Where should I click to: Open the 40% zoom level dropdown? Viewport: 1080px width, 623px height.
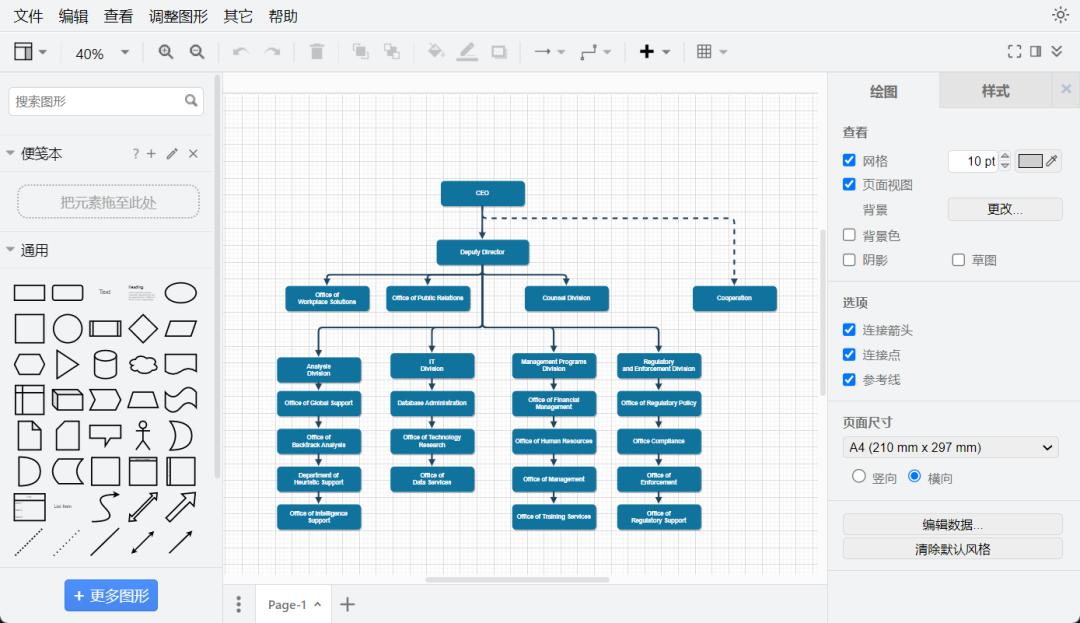[x=102, y=53]
